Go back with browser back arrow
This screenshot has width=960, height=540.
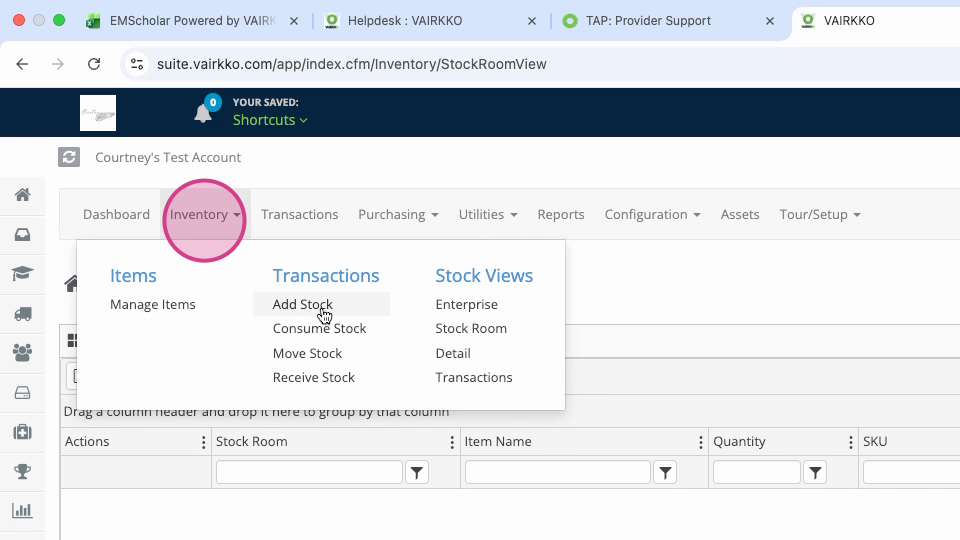point(22,64)
